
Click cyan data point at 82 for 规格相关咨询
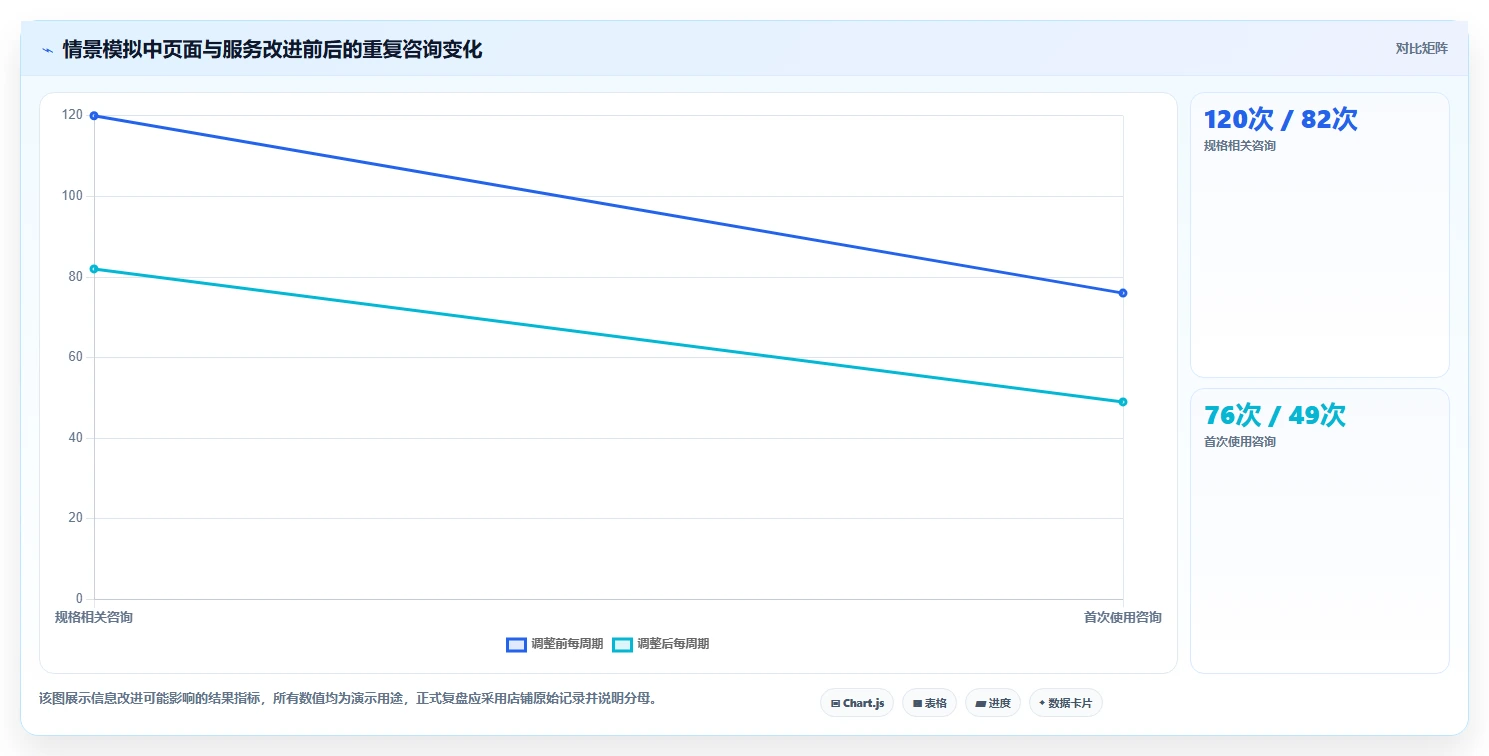click(x=94, y=269)
